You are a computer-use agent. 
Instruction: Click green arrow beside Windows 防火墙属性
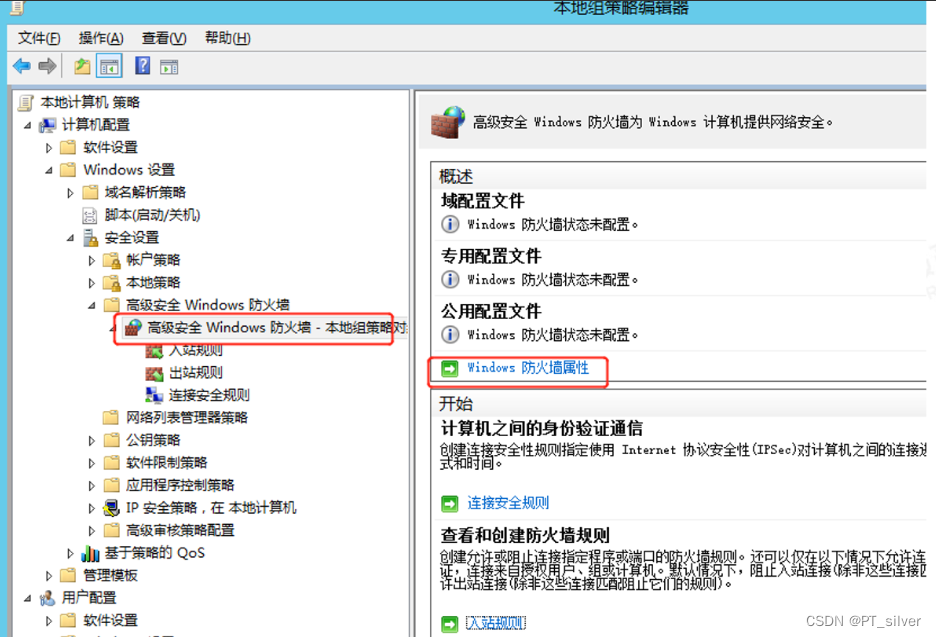click(x=449, y=368)
